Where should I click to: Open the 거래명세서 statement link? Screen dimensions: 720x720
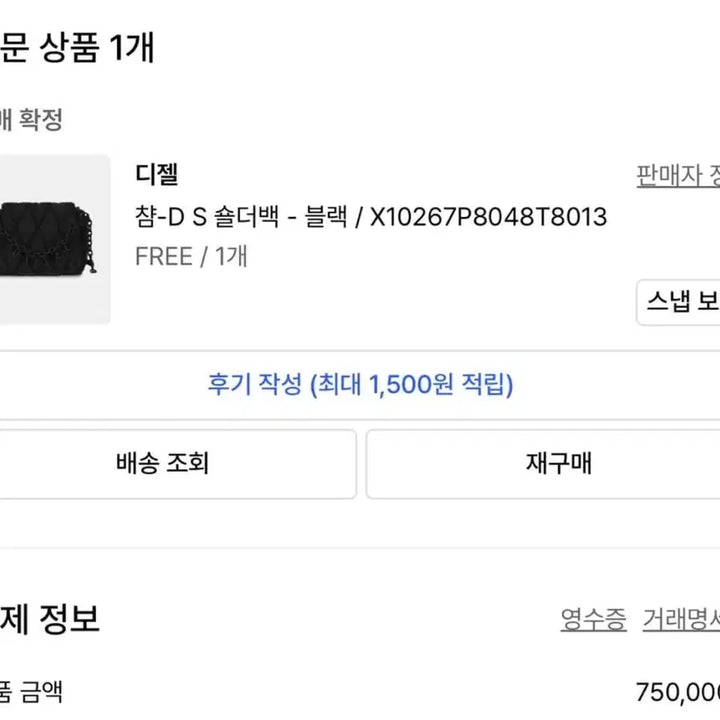(x=682, y=619)
